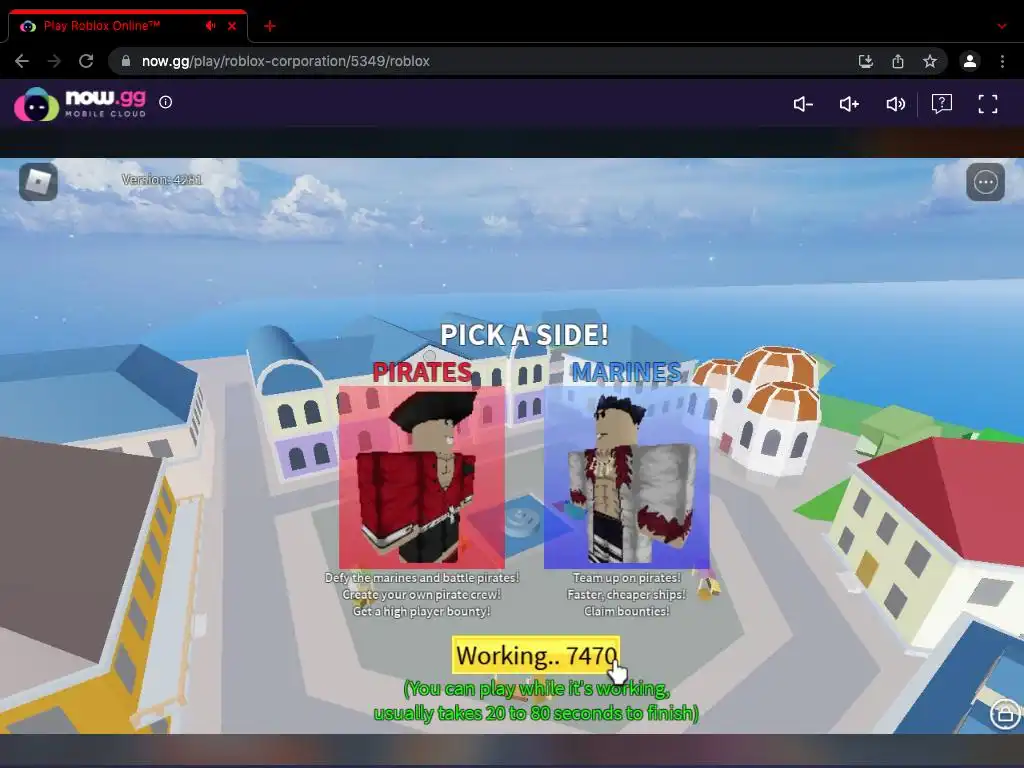
Task: Click the share page icon
Action: pyautogui.click(x=898, y=61)
